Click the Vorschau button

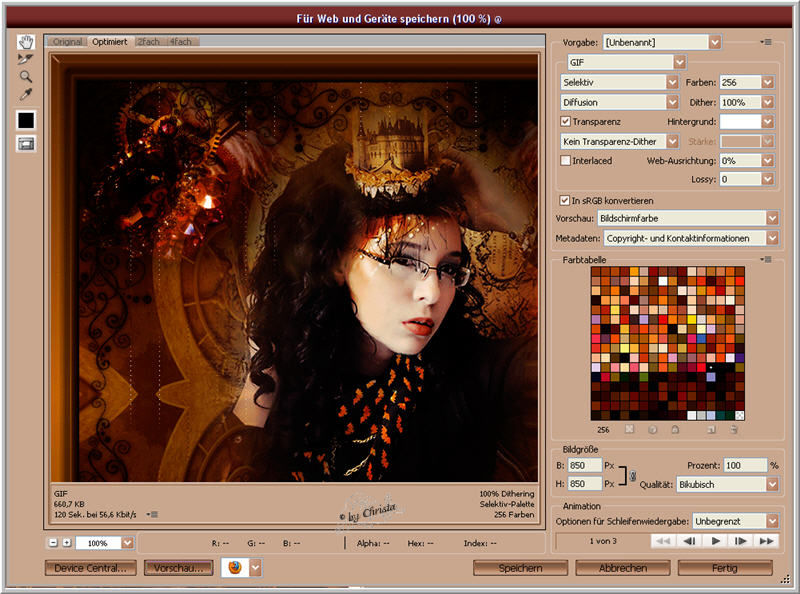pos(179,568)
